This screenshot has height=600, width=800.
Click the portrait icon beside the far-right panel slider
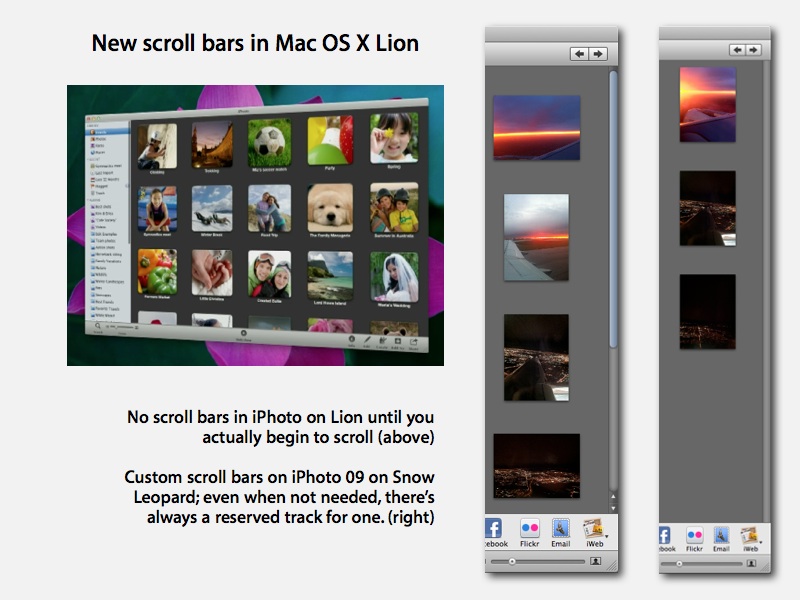(x=751, y=563)
